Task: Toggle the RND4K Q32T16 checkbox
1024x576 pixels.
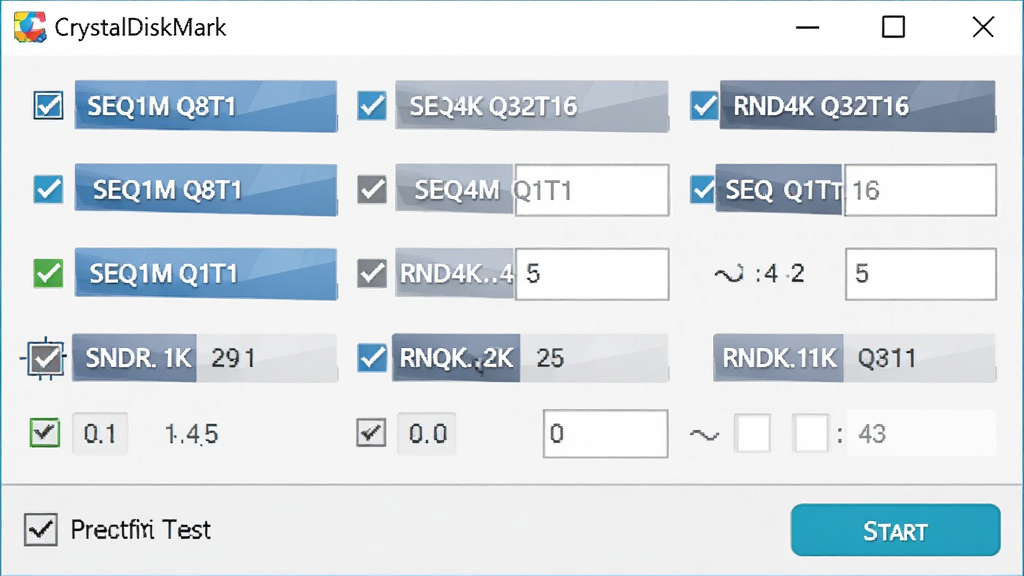Action: (x=704, y=106)
